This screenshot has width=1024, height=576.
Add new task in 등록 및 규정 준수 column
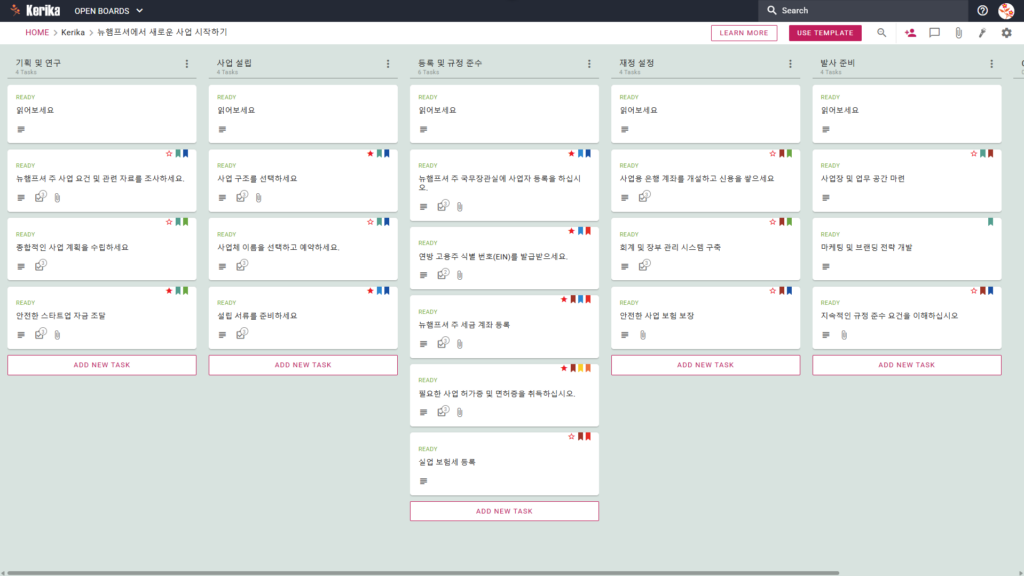[x=504, y=511]
